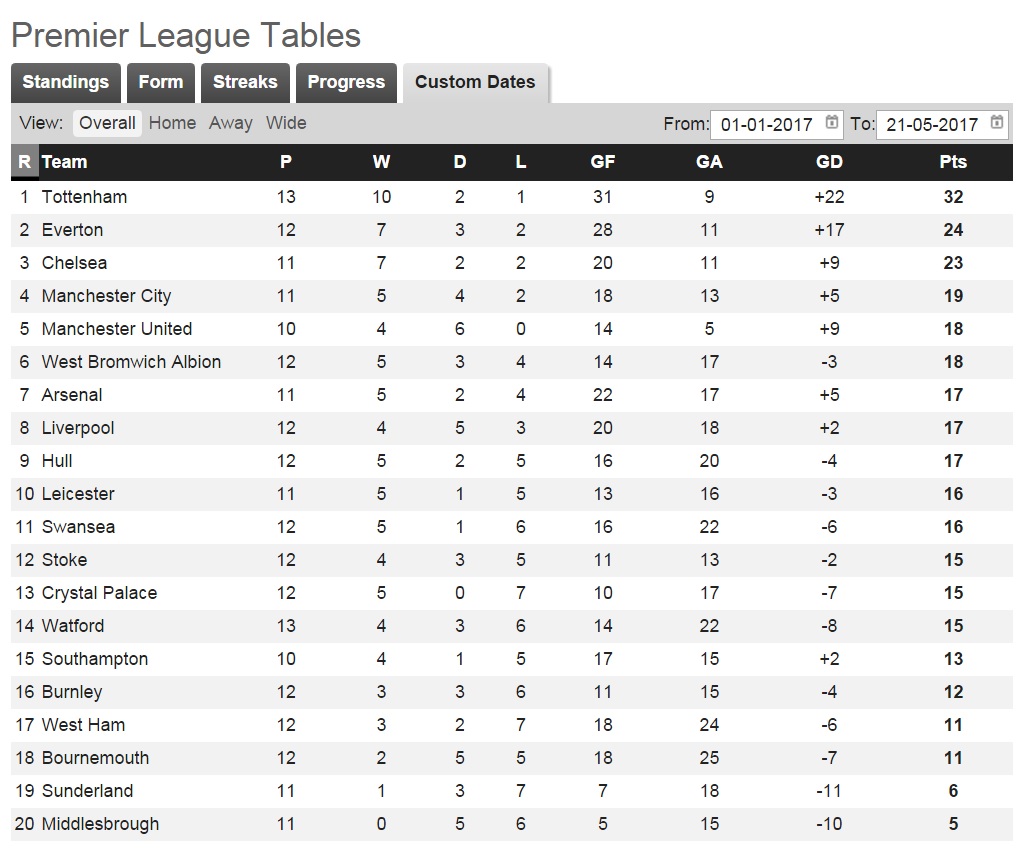
Task: Switch view to Home results
Action: coord(173,123)
